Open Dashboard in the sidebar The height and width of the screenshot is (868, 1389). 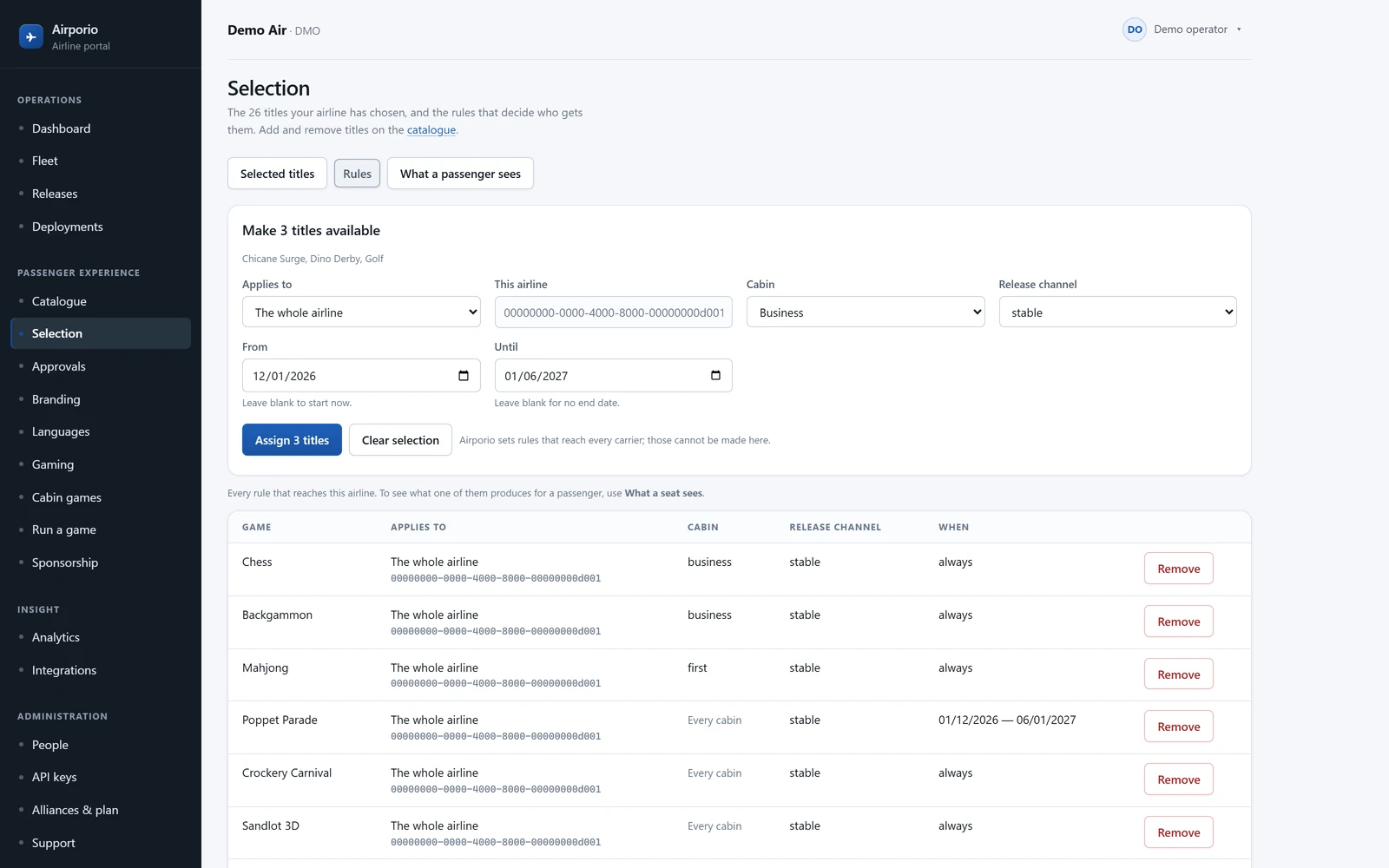pos(101,128)
